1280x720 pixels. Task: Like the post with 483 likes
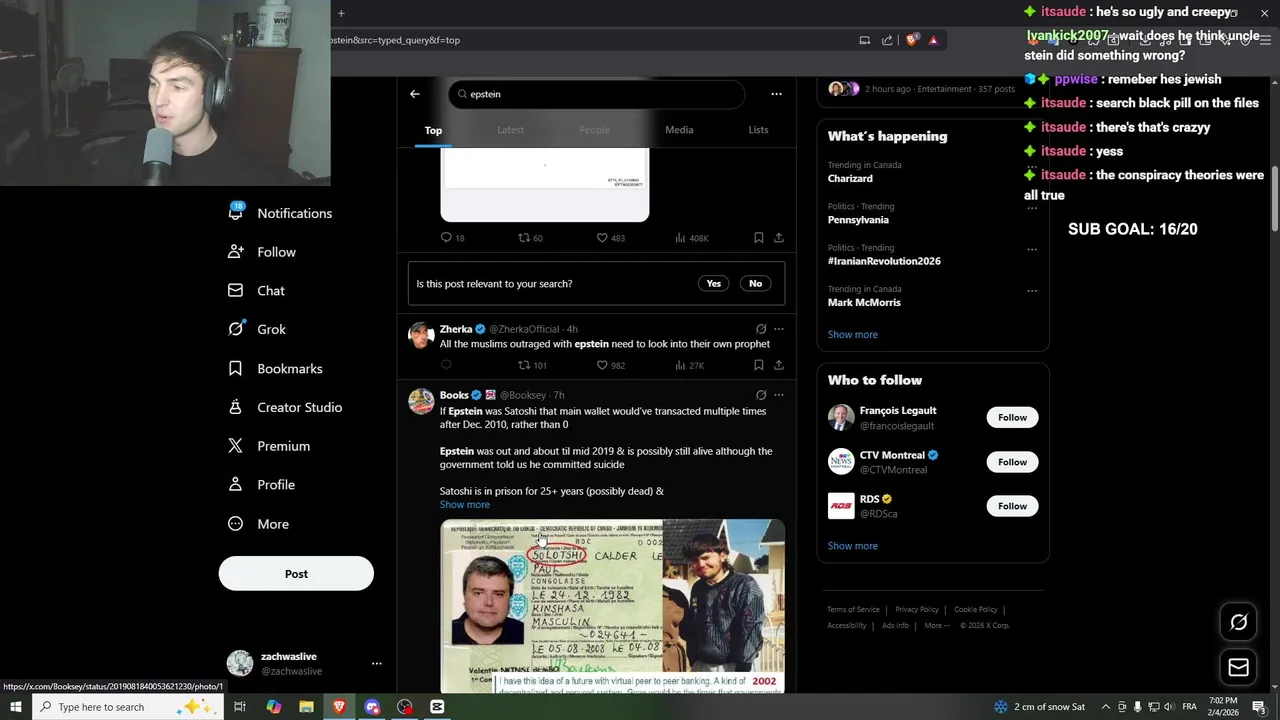pyautogui.click(x=610, y=238)
